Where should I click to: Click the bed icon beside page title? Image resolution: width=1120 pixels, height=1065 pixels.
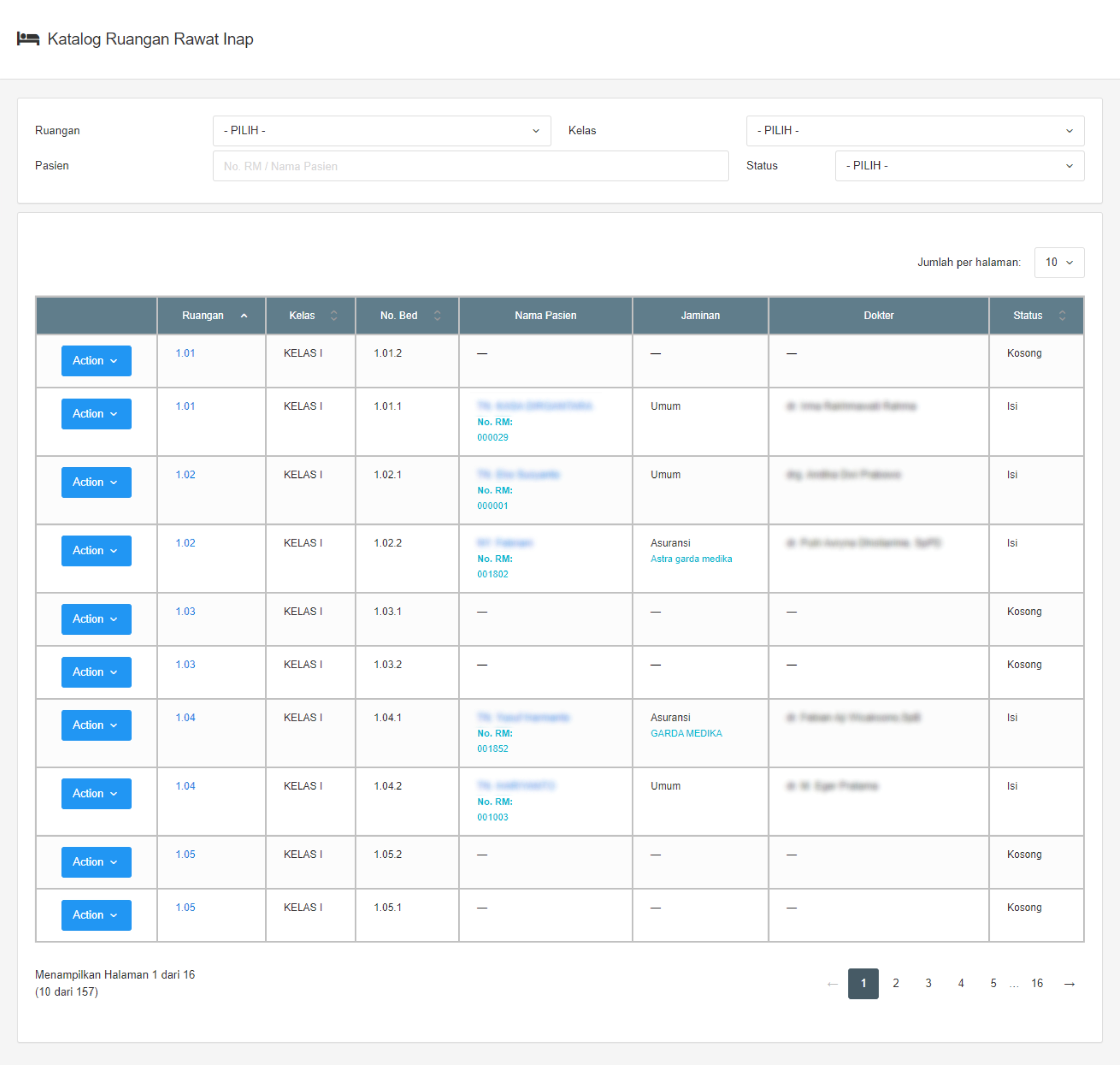(28, 39)
